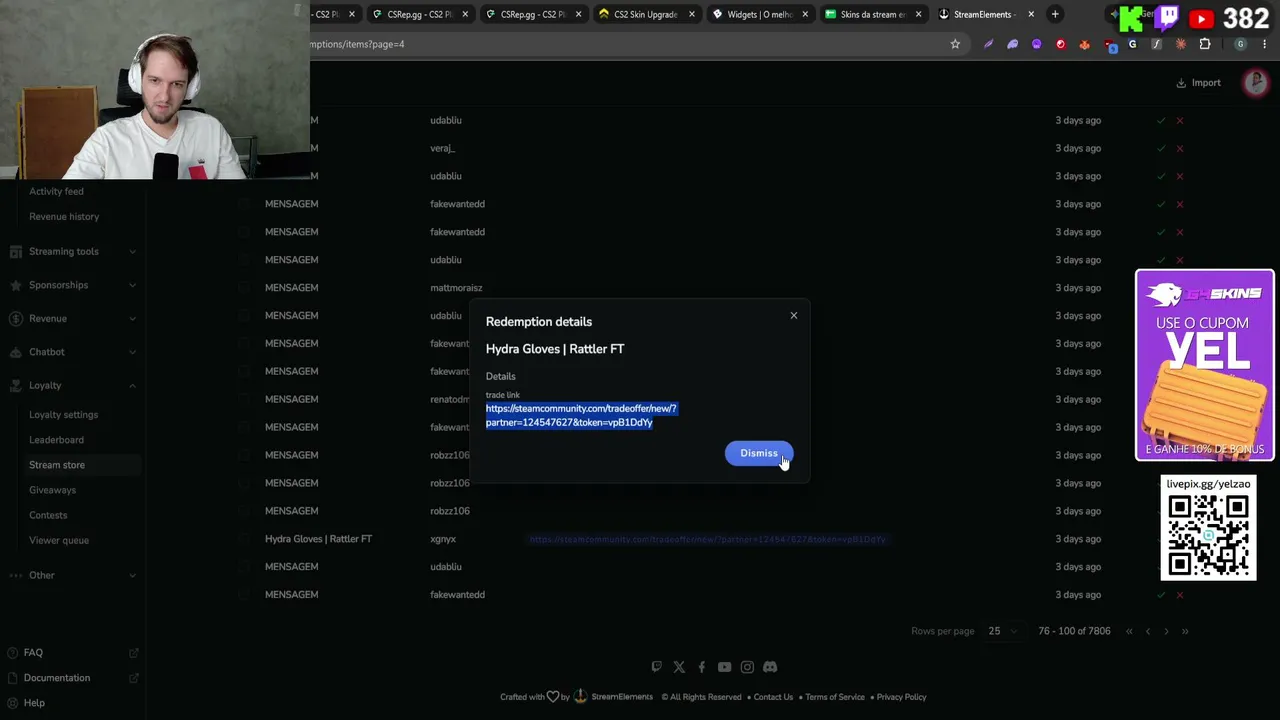The height and width of the screenshot is (720, 1280).
Task: Approve the veraj_ redemption with the checkmark
Action: tap(1161, 148)
